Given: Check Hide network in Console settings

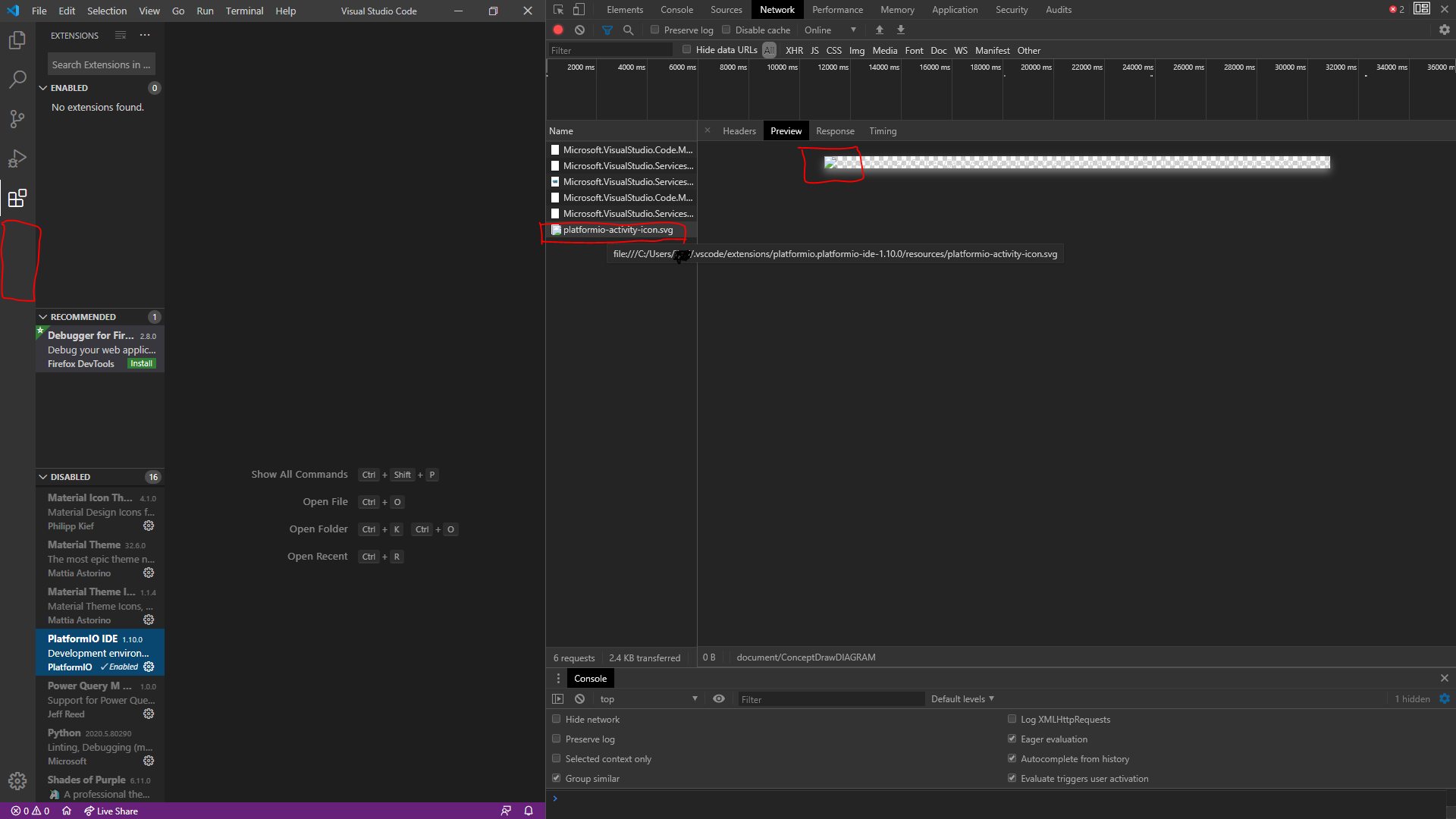Looking at the screenshot, I should pos(557,719).
